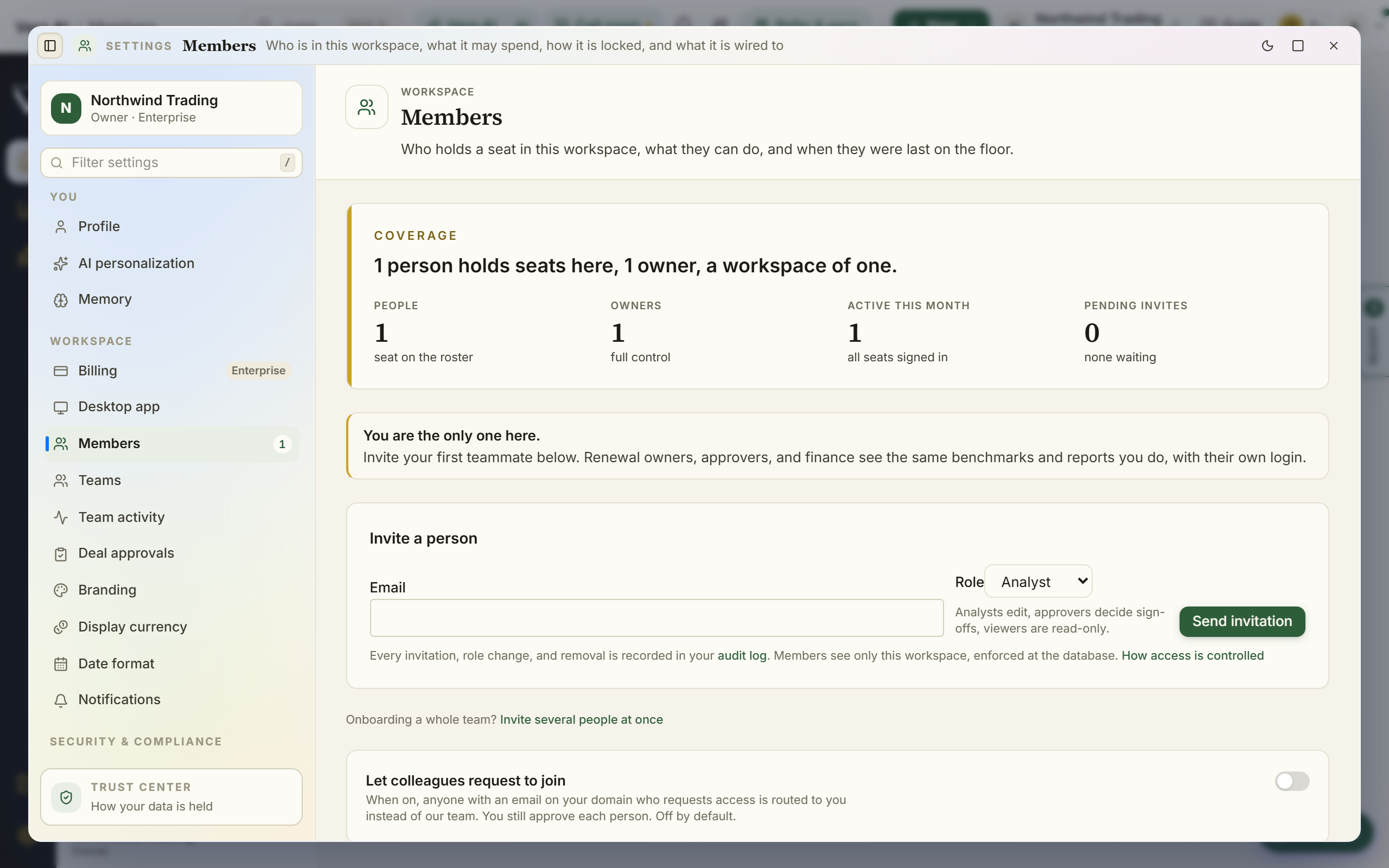
Task: Toggle the sidebar panel icon
Action: tap(50, 46)
